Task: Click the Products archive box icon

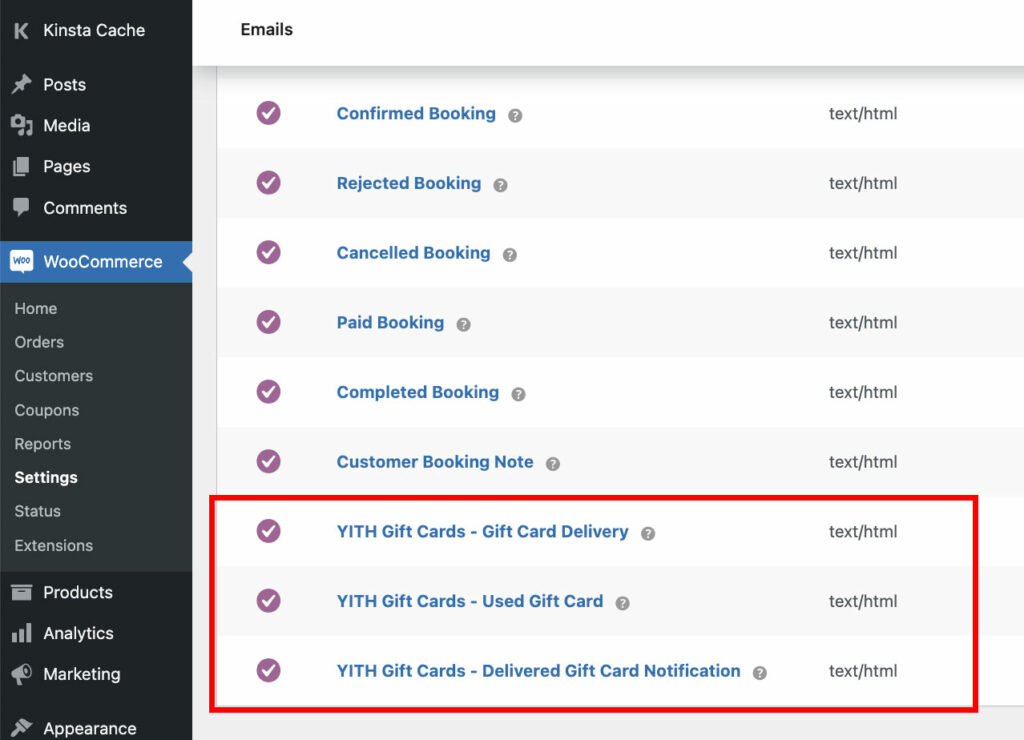Action: (21, 592)
